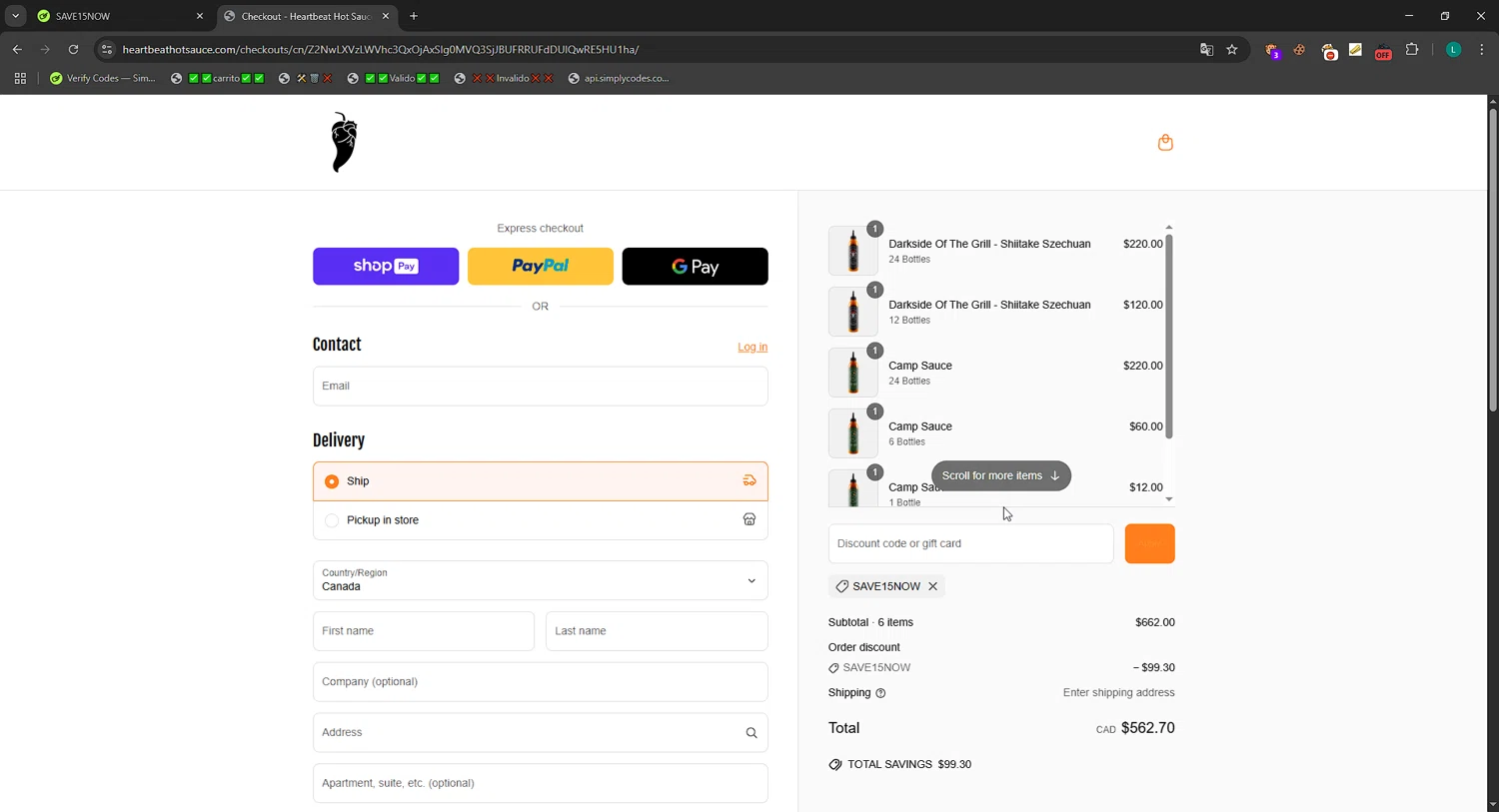1499x812 pixels.
Task: Open a new browser tab
Action: click(414, 16)
